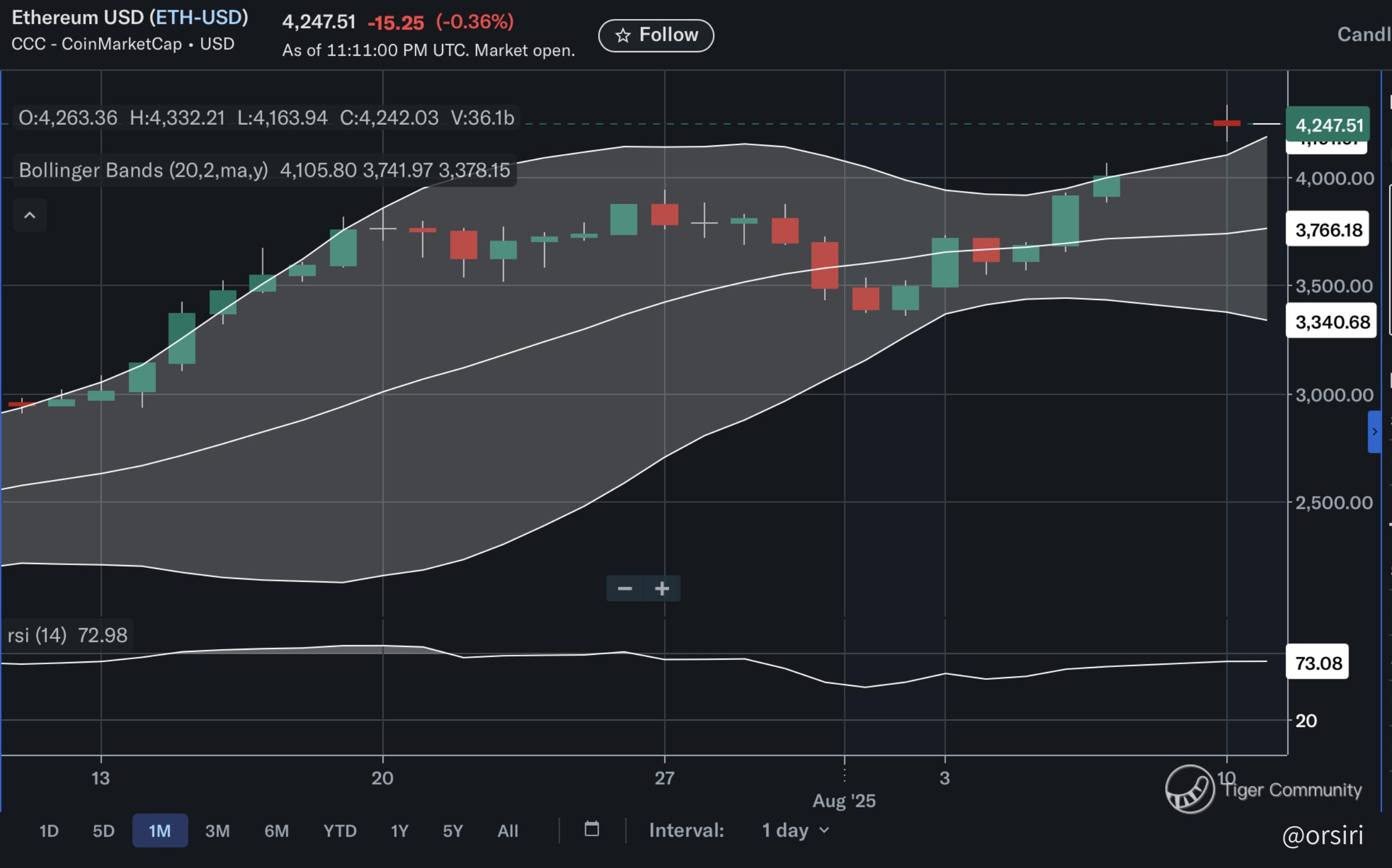Select the YTD range
This screenshot has height=868, width=1392.
[x=340, y=831]
